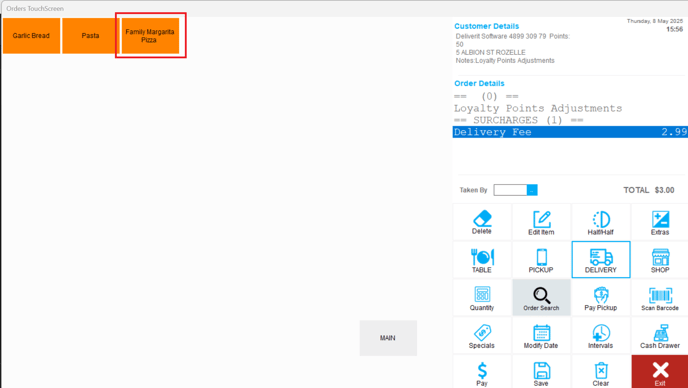The width and height of the screenshot is (688, 388).
Task: Click the Customer Details heading
Action: click(487, 26)
